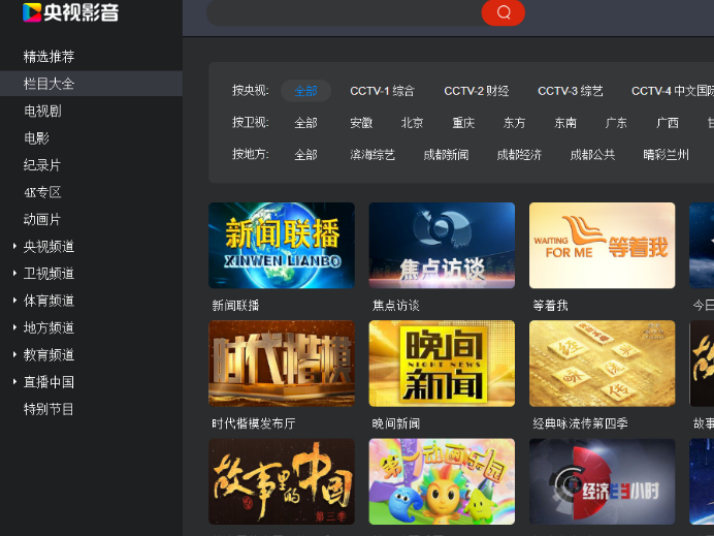
Task: Expand 教育频道 triangle arrow
Action: (15, 355)
